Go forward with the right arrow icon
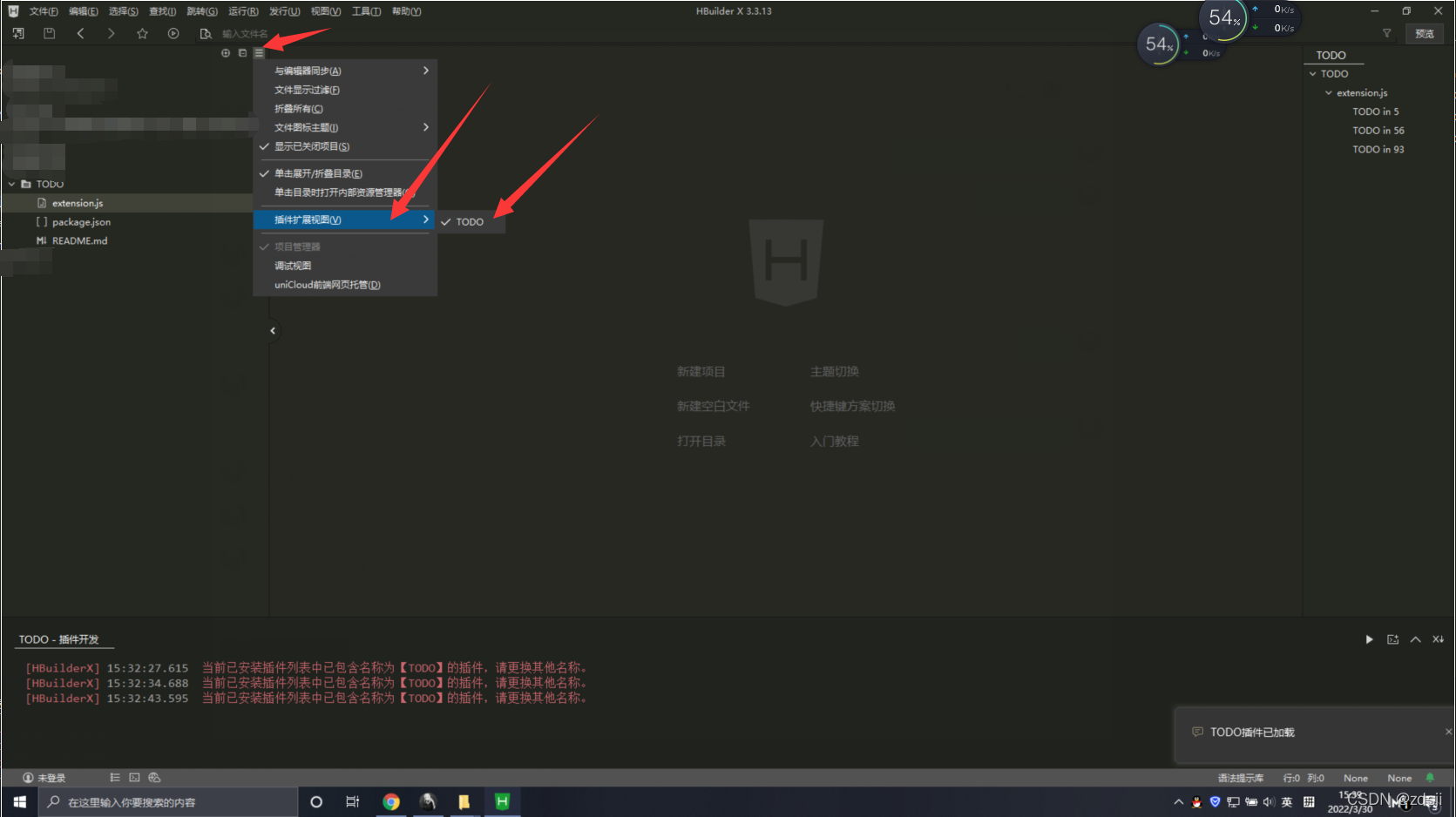Screen dimensions: 1456x817 111,33
